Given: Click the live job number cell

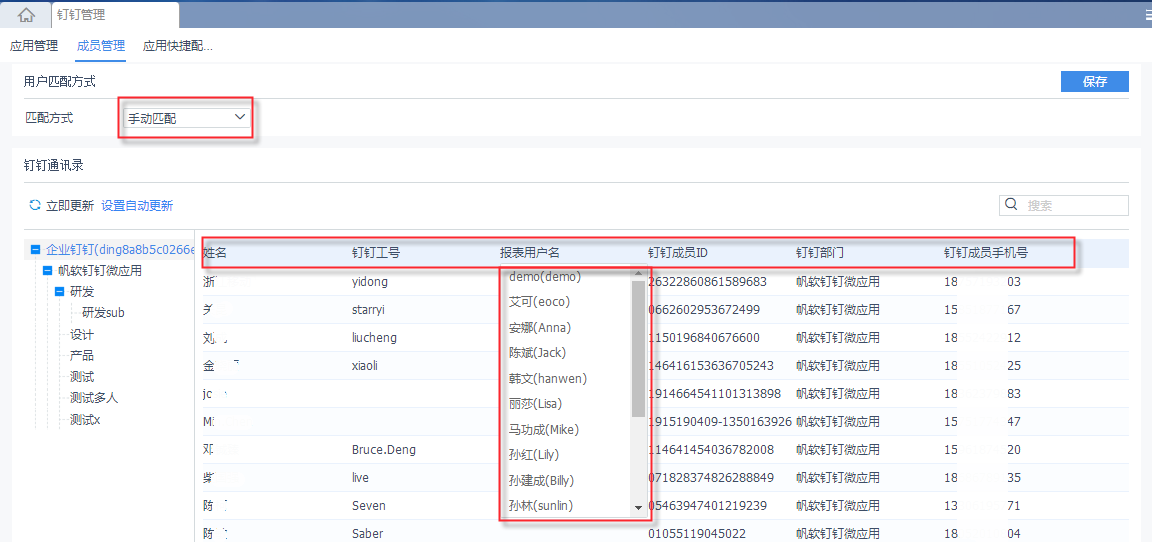Looking at the screenshot, I should [360, 477].
